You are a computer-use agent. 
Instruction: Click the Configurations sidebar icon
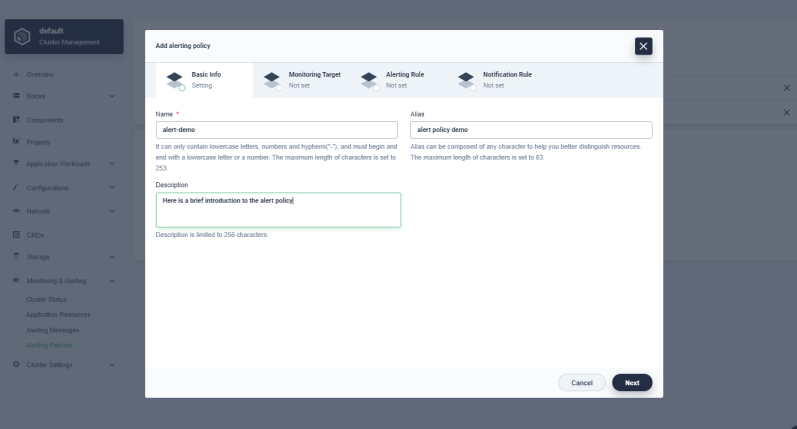coord(16,187)
